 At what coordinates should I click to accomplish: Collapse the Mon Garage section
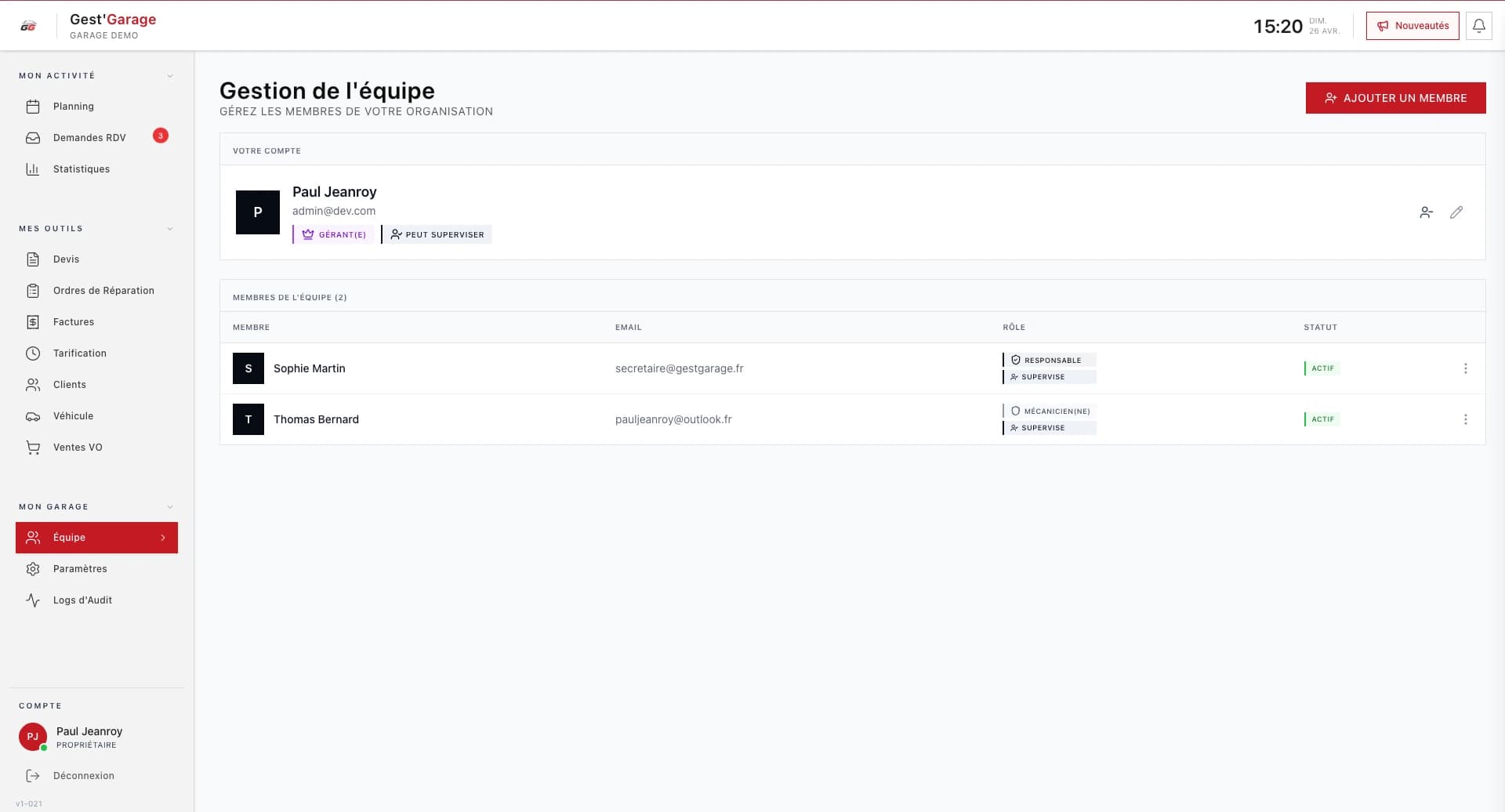click(170, 507)
